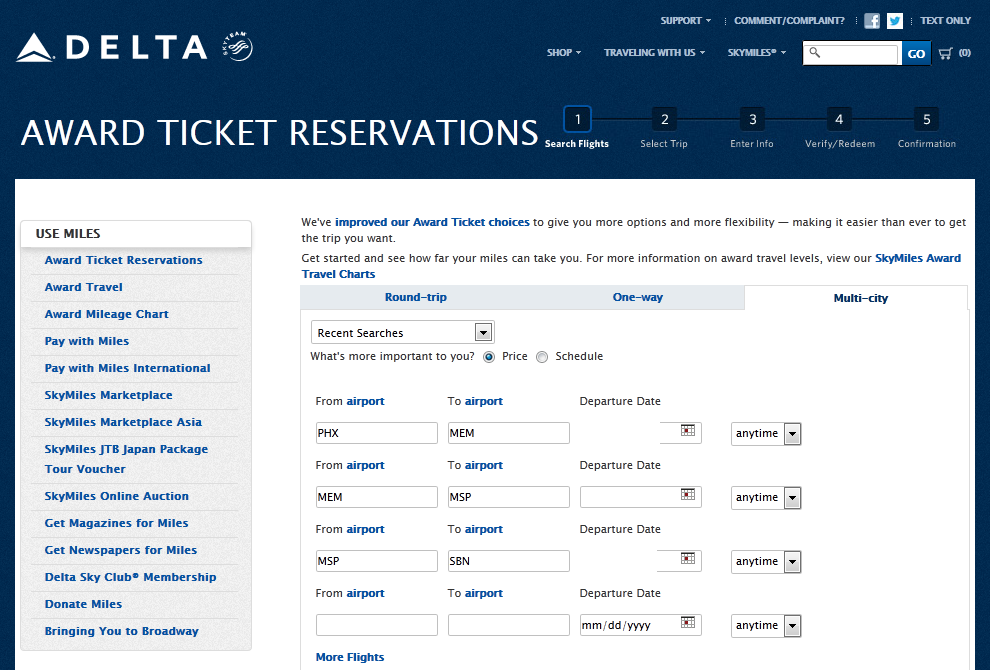Switch to the Round-trip tab

416,298
